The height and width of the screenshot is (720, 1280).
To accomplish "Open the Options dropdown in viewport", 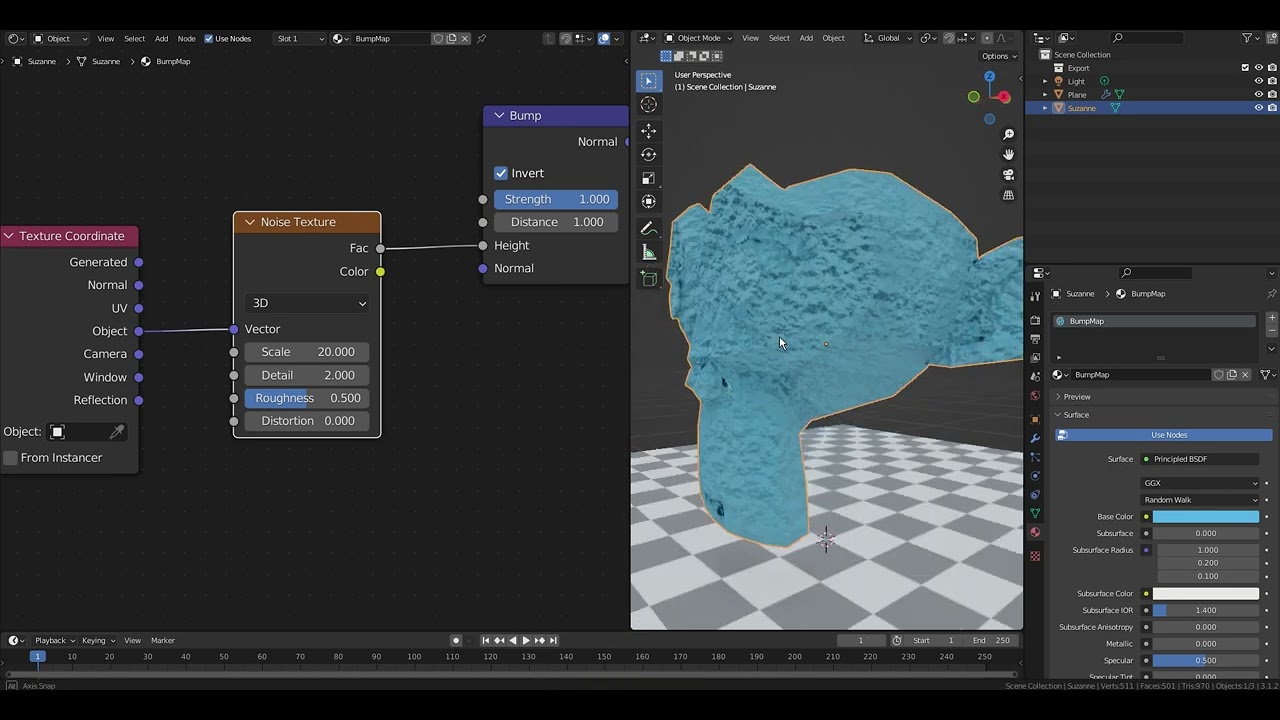I will point(998,56).
